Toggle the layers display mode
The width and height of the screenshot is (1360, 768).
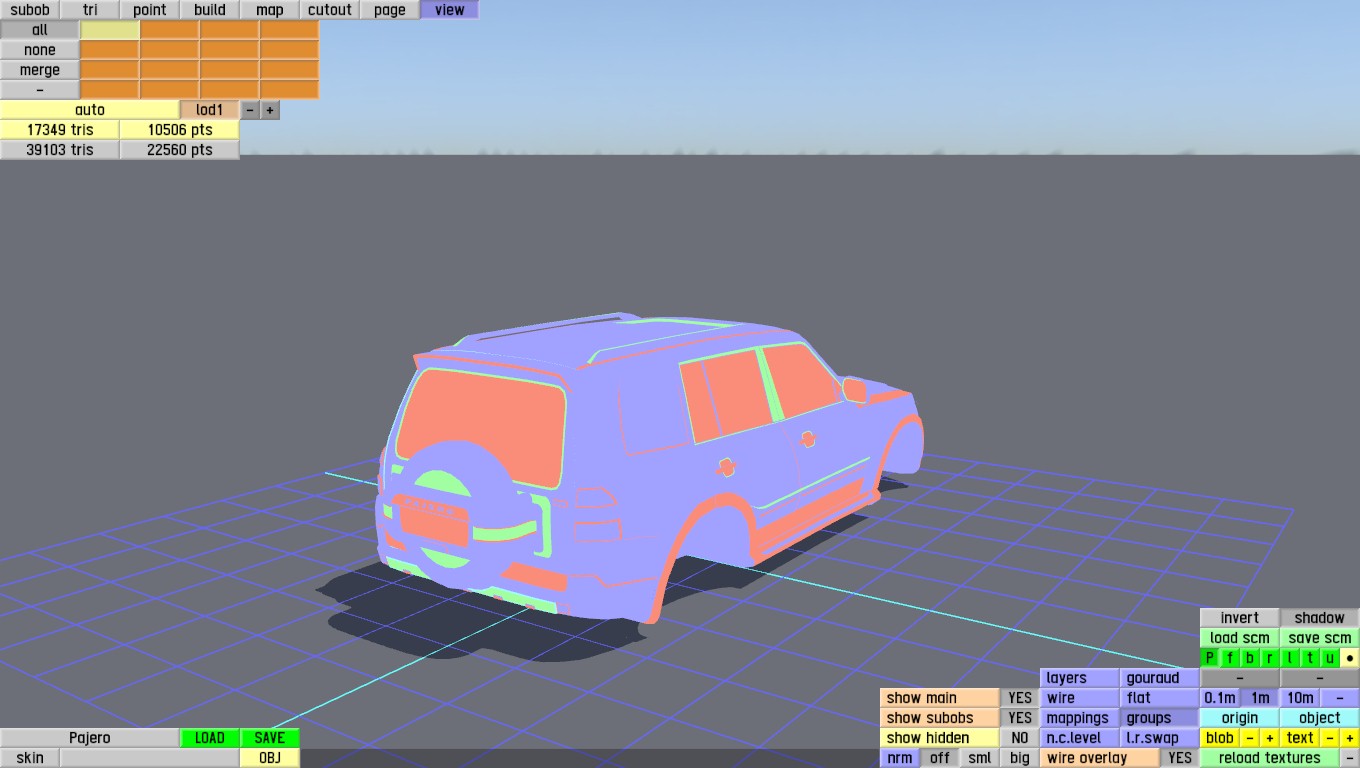click(1080, 678)
